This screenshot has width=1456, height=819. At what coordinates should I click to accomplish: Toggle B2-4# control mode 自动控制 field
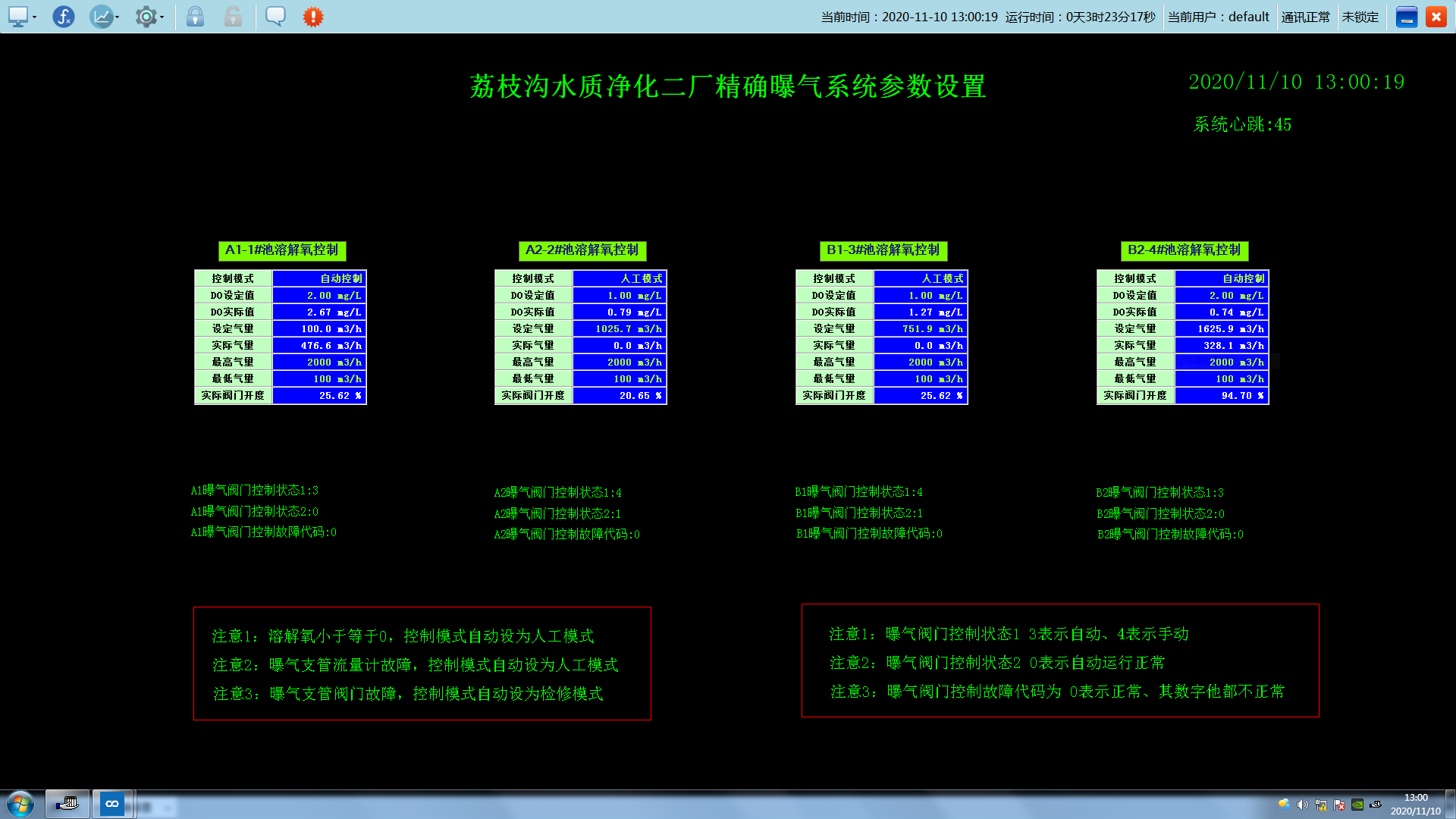point(1222,279)
